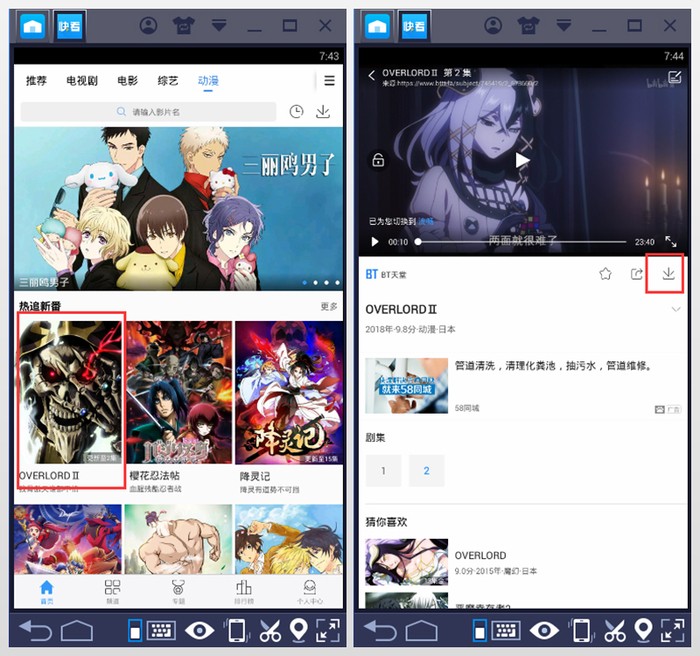Seek on video progress bar
Image resolution: width=700 pixels, height=656 pixels.
click(520, 242)
